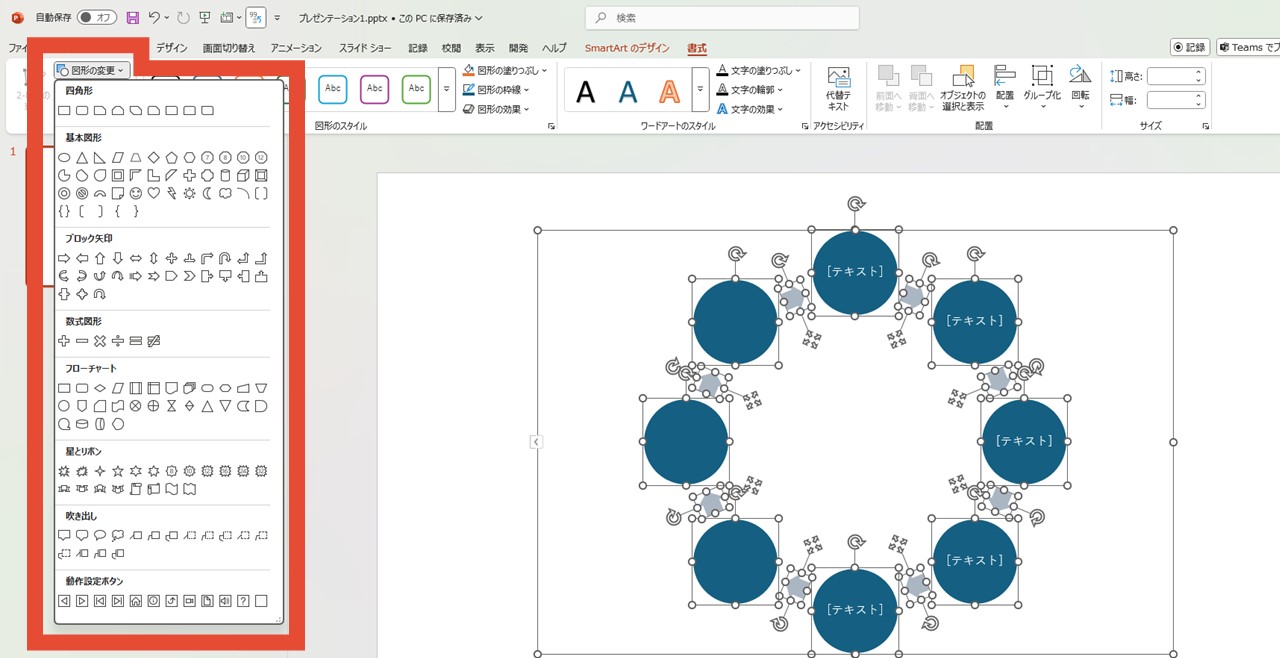The height and width of the screenshot is (658, 1280).
Task: Open the サイズ group dialog launcher
Action: (x=1206, y=127)
